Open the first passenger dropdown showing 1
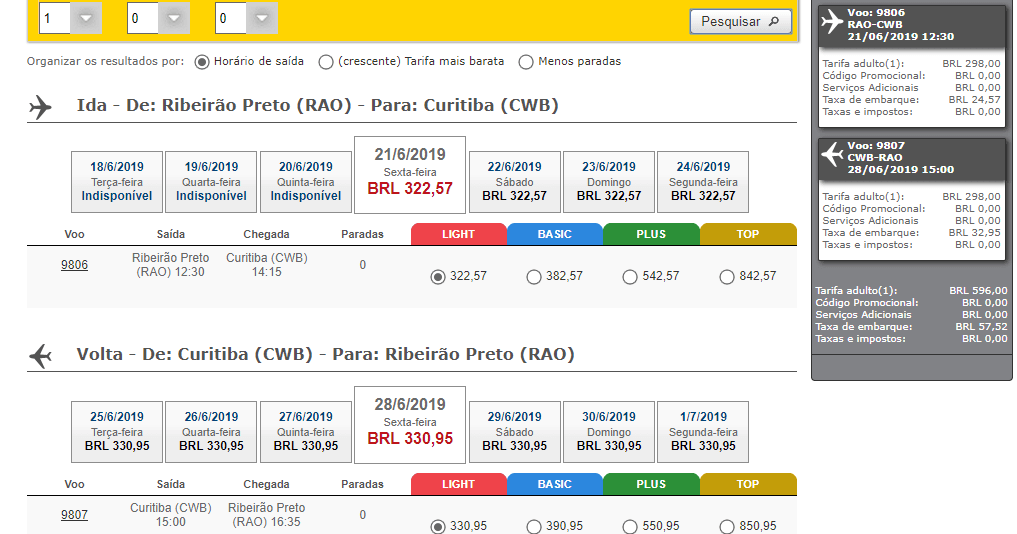 pos(86,18)
